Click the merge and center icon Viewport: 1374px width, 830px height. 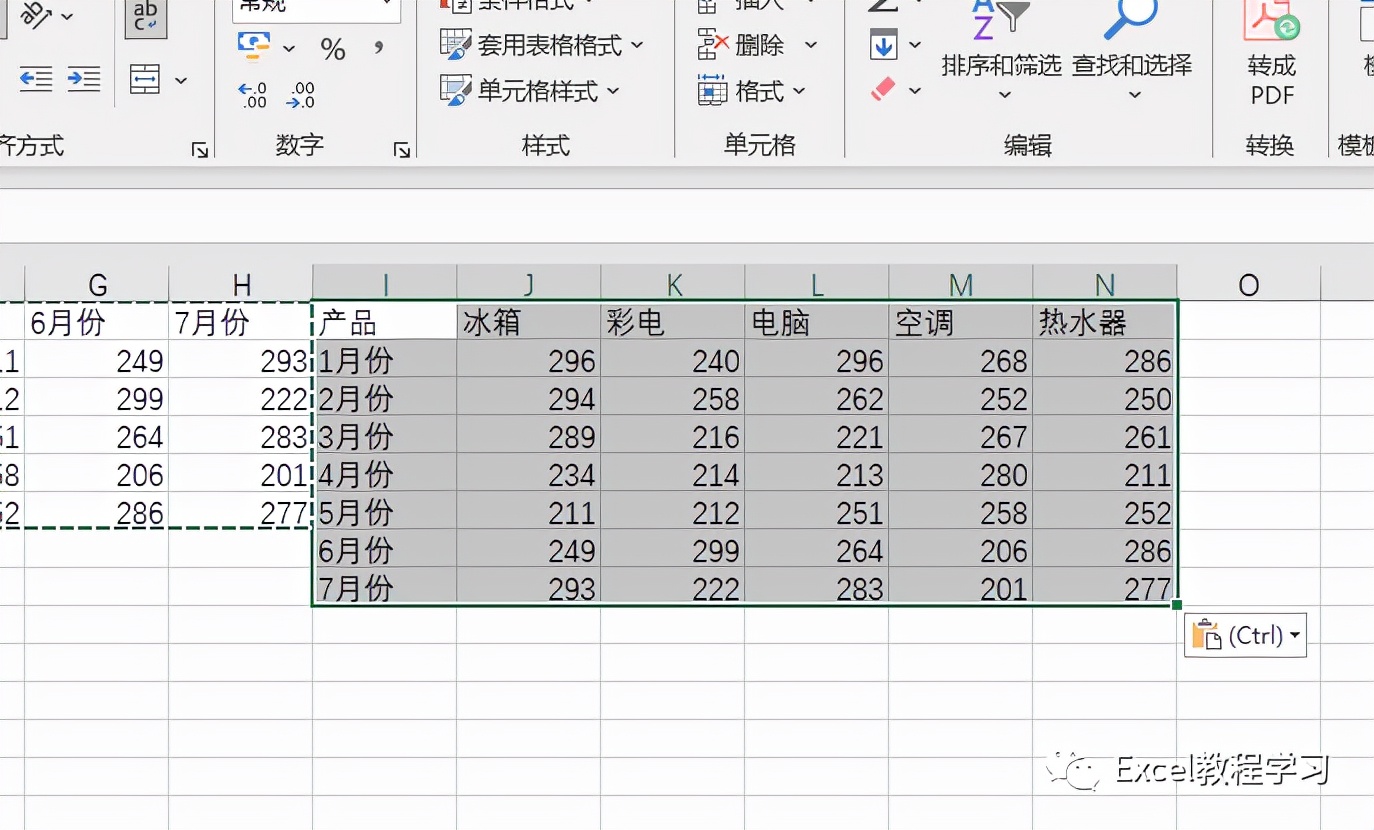pyautogui.click(x=146, y=80)
